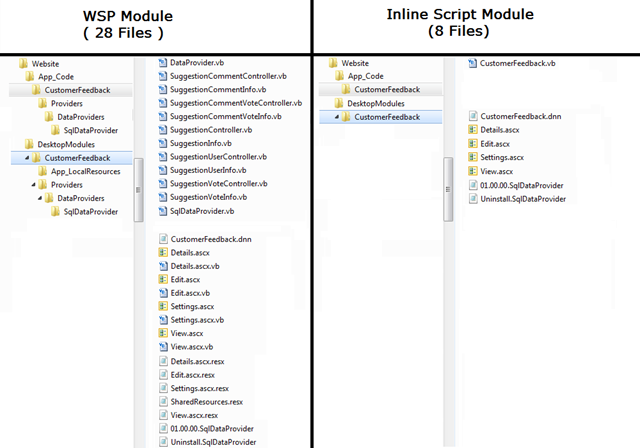Click View.ascx icon in Inline Script panel
The width and height of the screenshot is (640, 448).
pos(473,171)
